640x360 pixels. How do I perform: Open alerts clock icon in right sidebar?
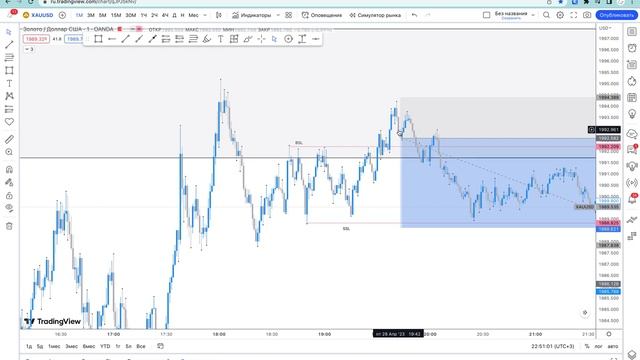pos(632,48)
